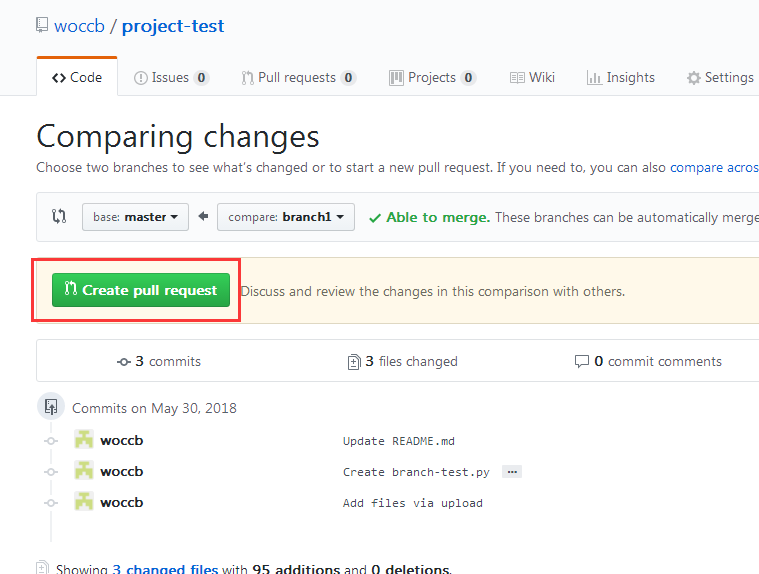
Task: Click the Create pull request button
Action: pyautogui.click(x=141, y=290)
